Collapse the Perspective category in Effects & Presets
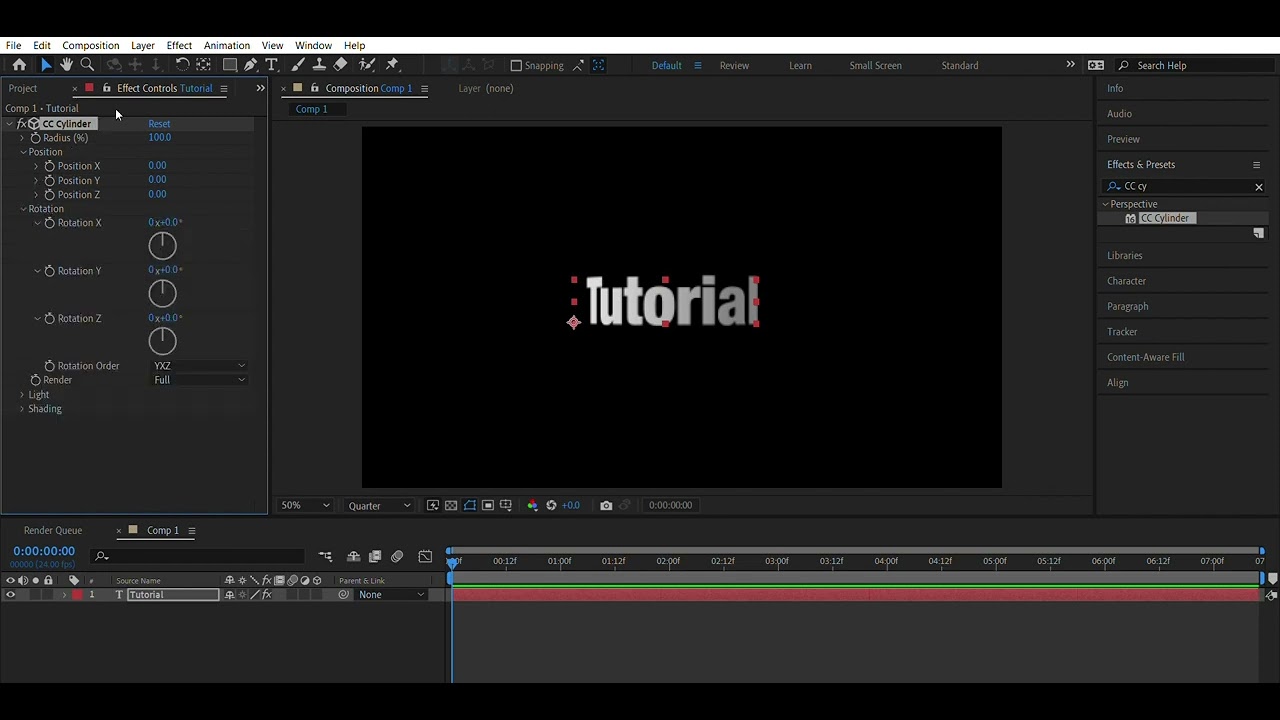The width and height of the screenshot is (1280, 720). coord(1106,204)
